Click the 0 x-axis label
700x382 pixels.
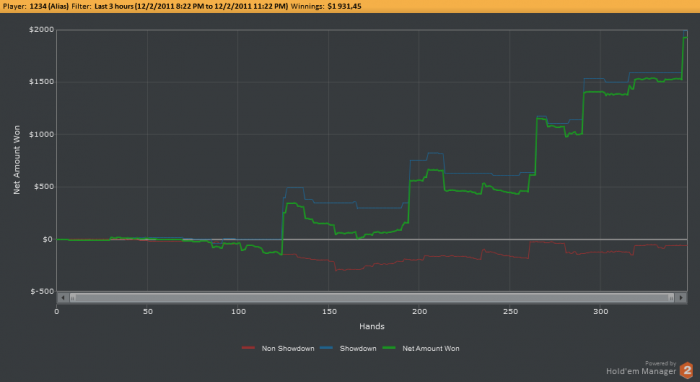pyautogui.click(x=57, y=311)
